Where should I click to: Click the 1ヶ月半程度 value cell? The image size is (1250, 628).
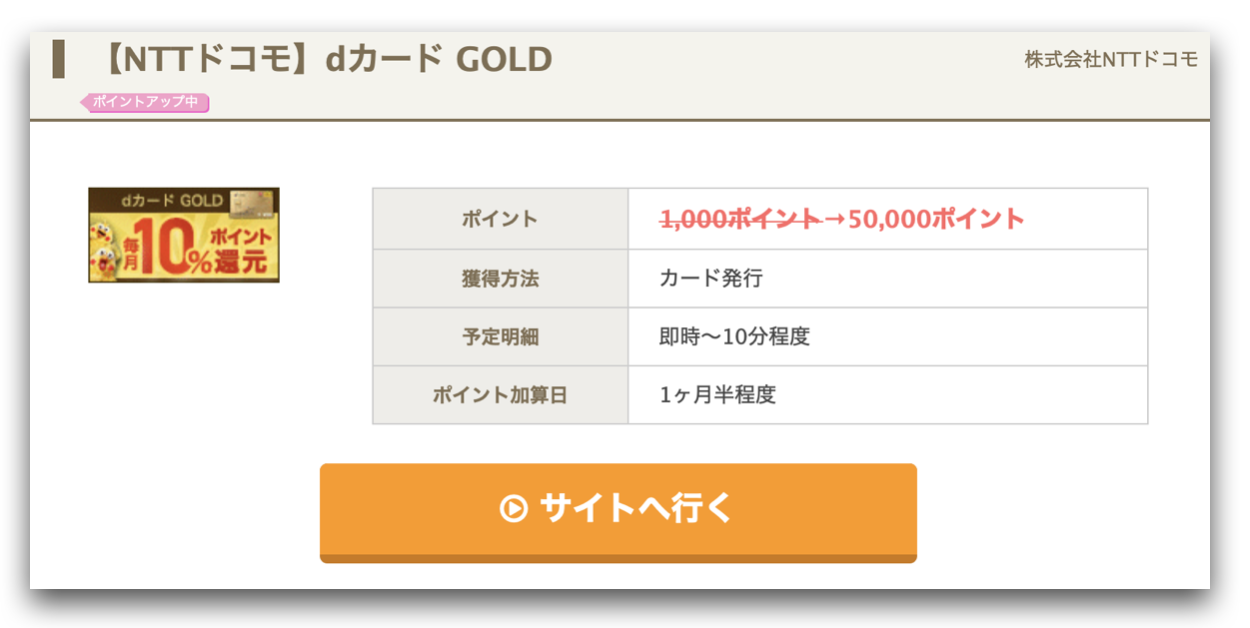(888, 395)
